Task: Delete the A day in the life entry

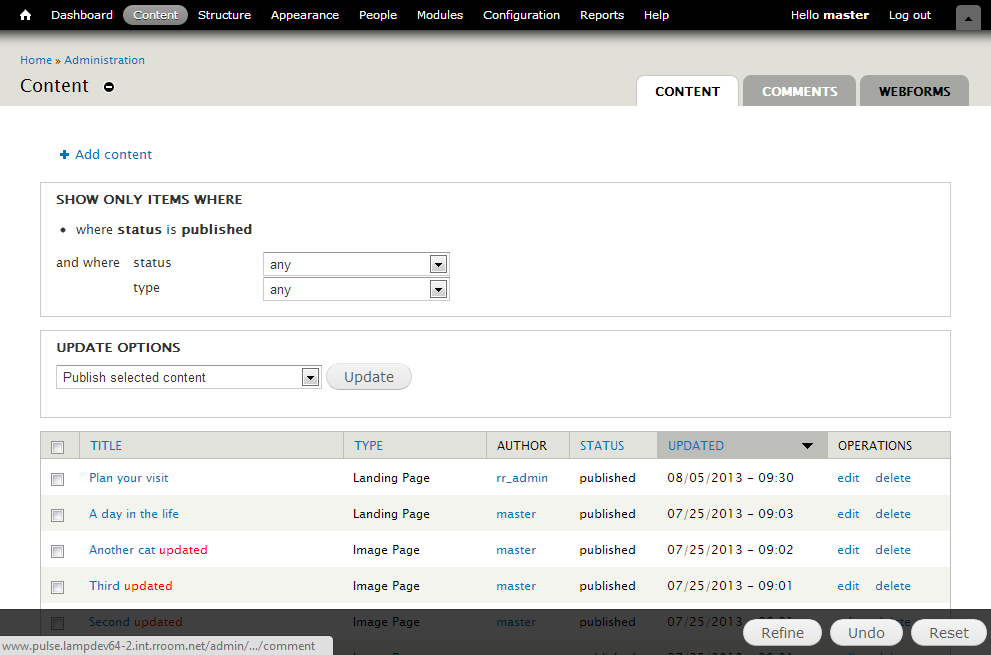Action: [x=892, y=514]
